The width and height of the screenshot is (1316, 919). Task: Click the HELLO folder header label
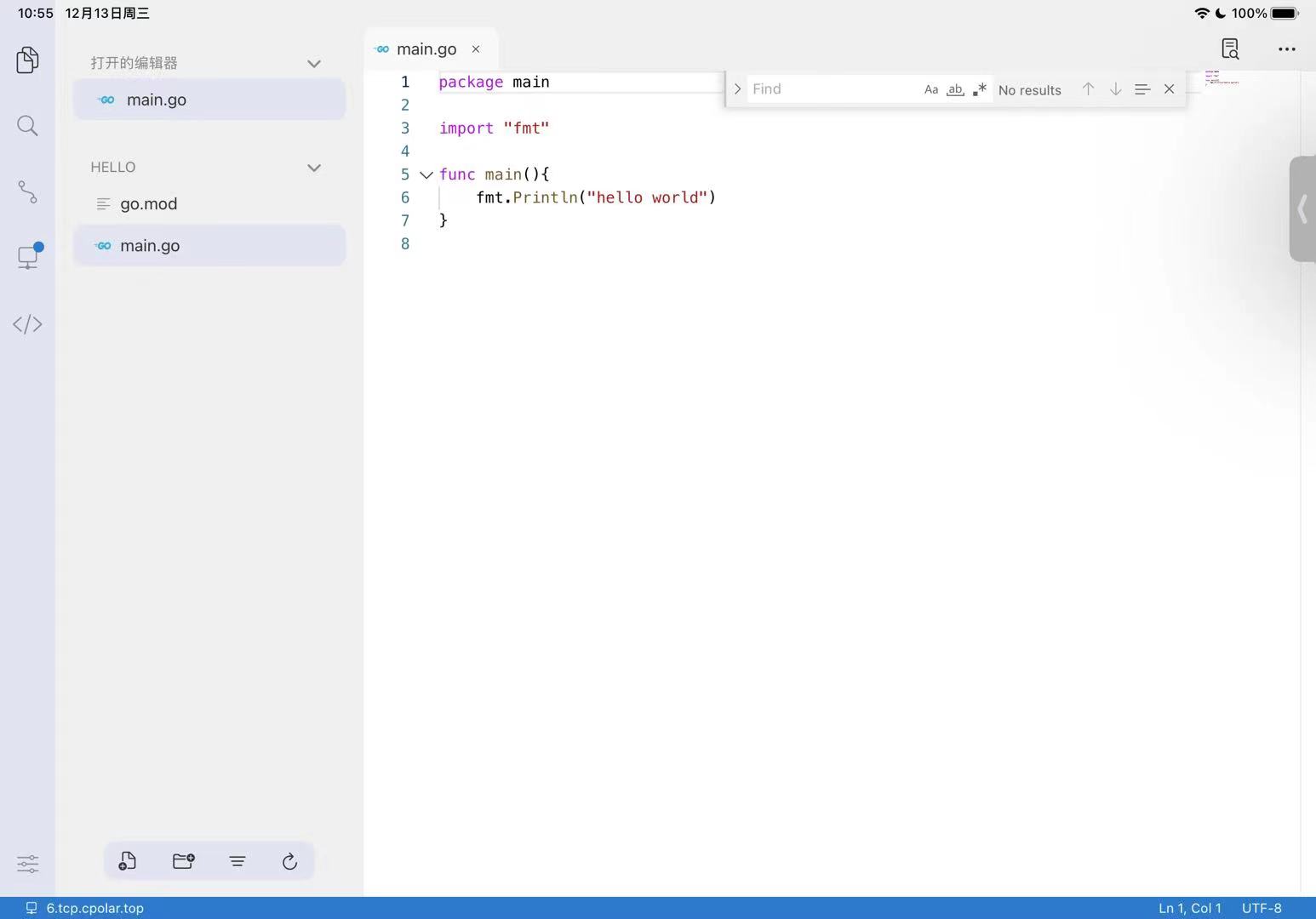click(x=113, y=167)
